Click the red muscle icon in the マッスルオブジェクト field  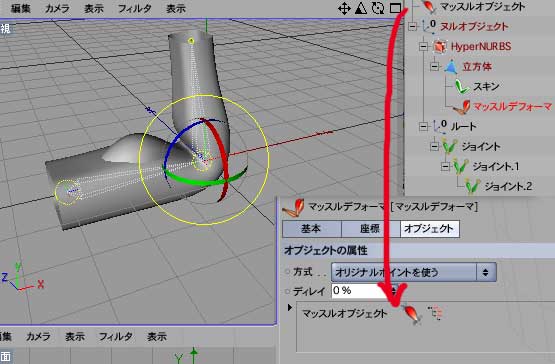[412, 314]
